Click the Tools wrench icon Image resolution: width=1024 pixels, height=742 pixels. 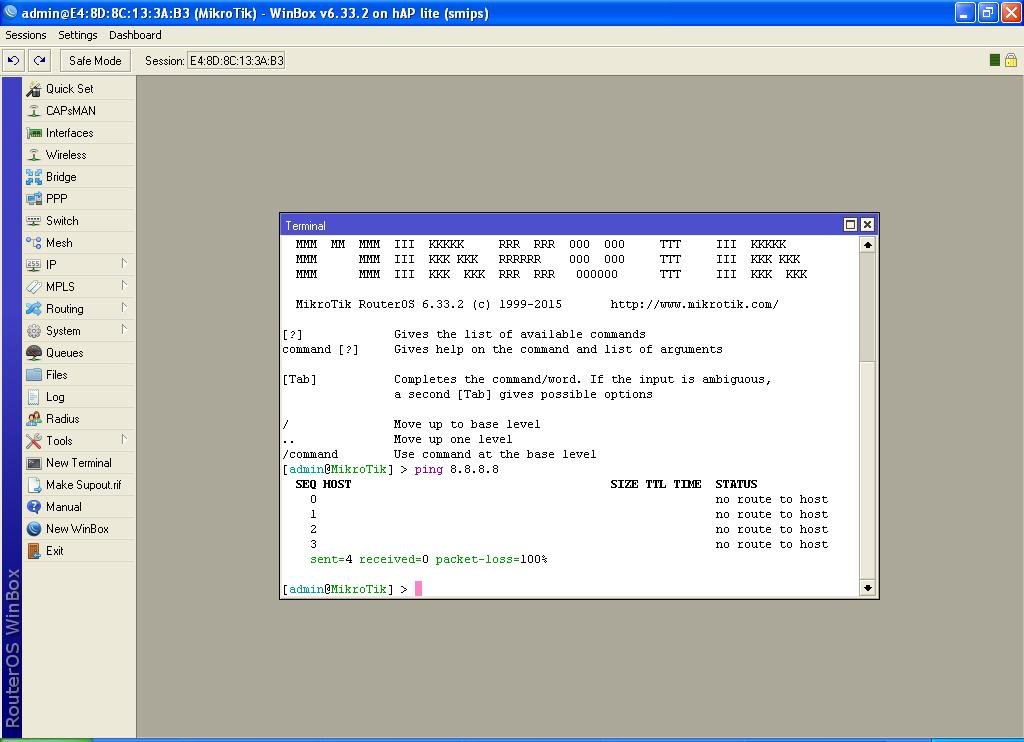(x=34, y=441)
